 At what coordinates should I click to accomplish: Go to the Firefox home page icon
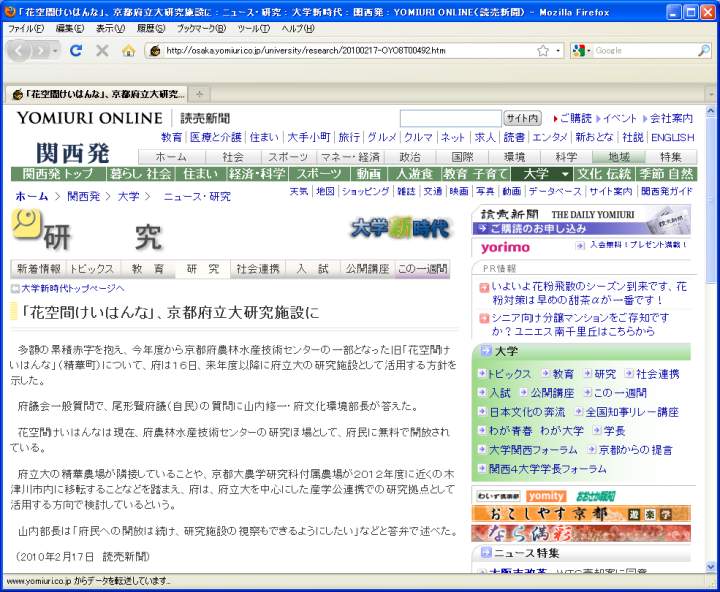click(x=128, y=50)
